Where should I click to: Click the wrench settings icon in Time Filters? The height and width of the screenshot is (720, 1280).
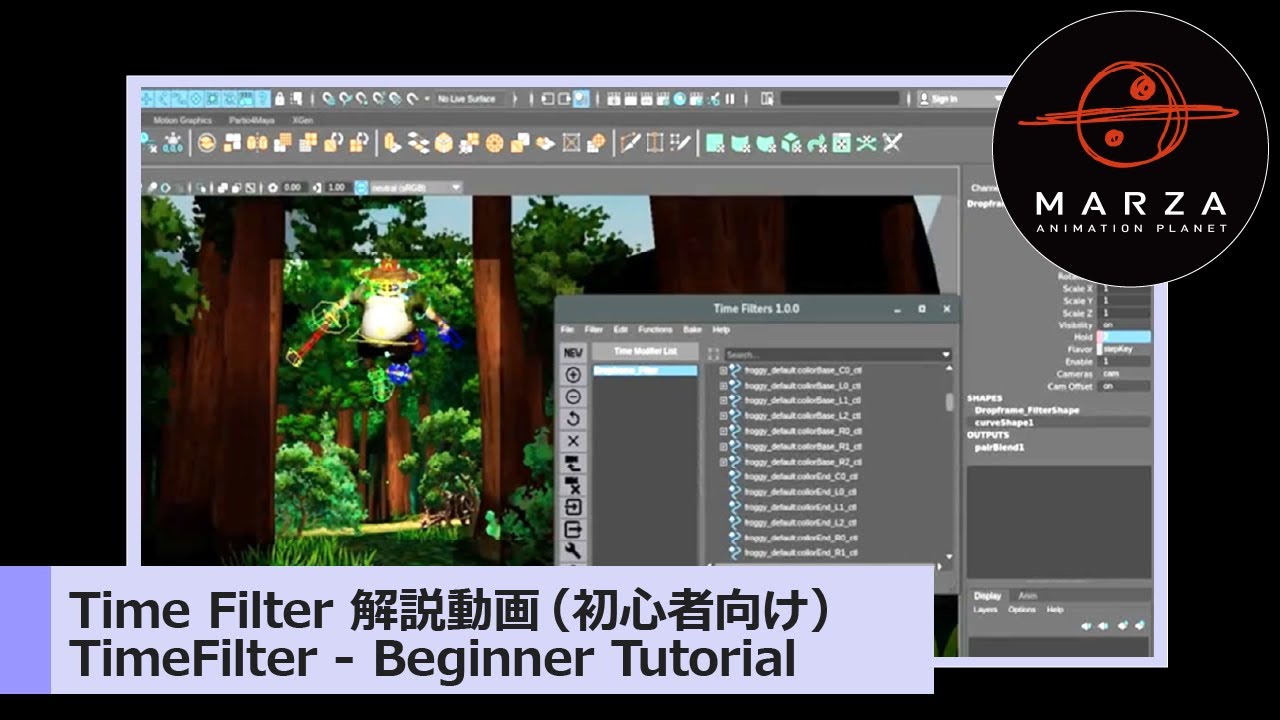pyautogui.click(x=573, y=551)
